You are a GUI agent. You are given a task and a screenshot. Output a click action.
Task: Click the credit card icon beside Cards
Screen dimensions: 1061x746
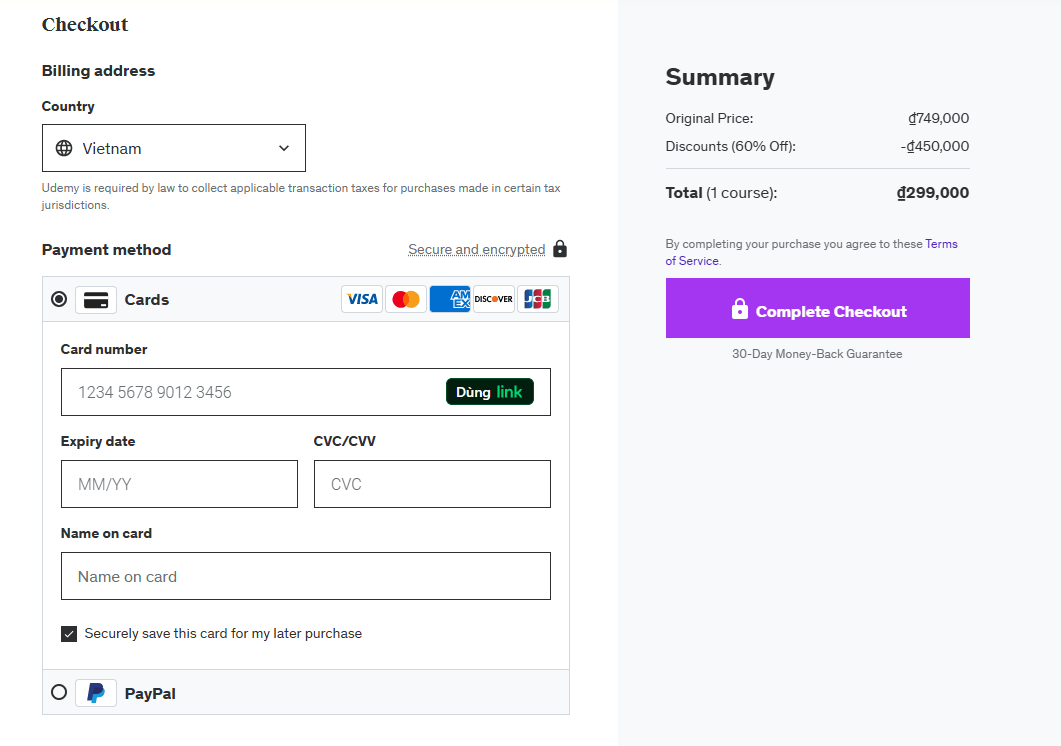pos(96,300)
